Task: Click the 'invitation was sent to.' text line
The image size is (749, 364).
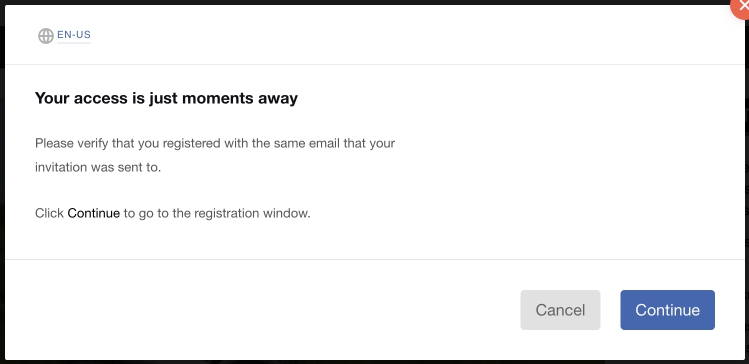Action: click(x=98, y=168)
